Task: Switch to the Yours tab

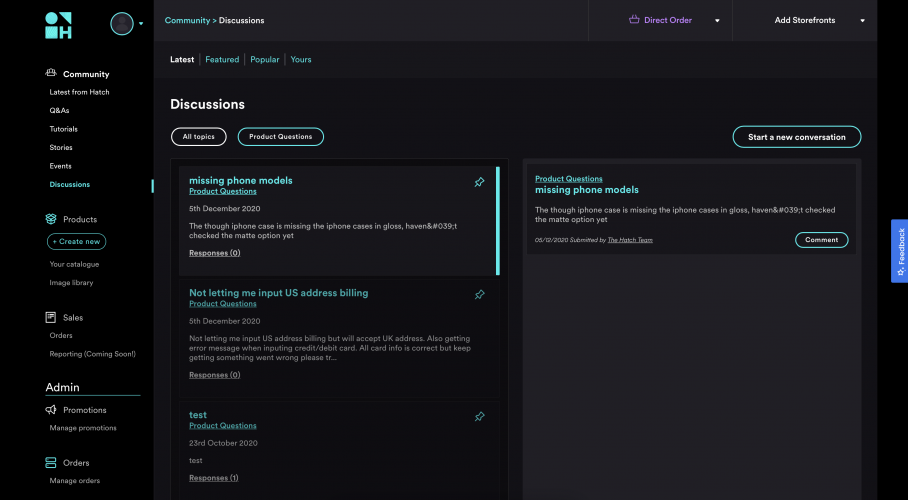Action: 301,59
